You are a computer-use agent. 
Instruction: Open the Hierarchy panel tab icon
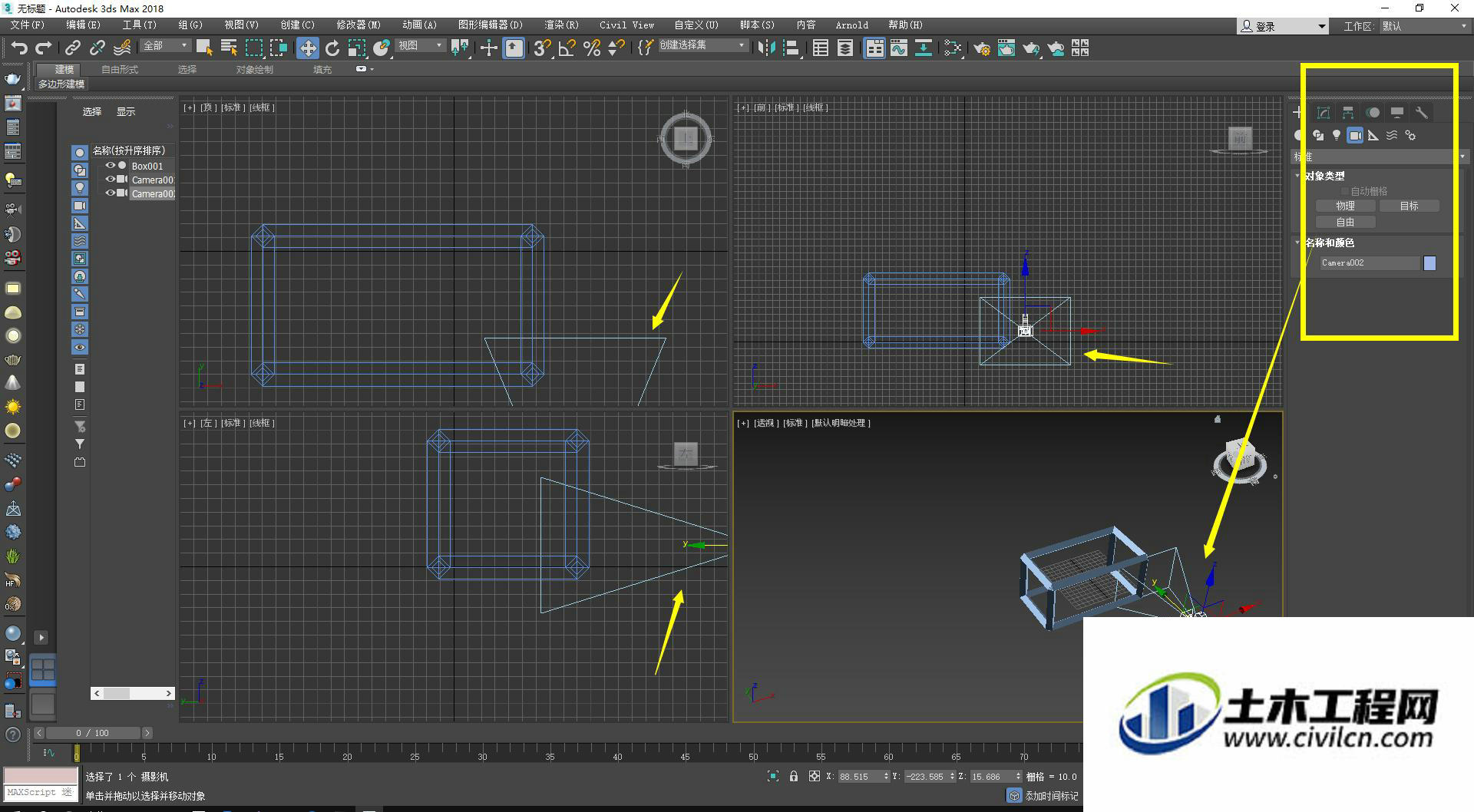tap(1348, 113)
